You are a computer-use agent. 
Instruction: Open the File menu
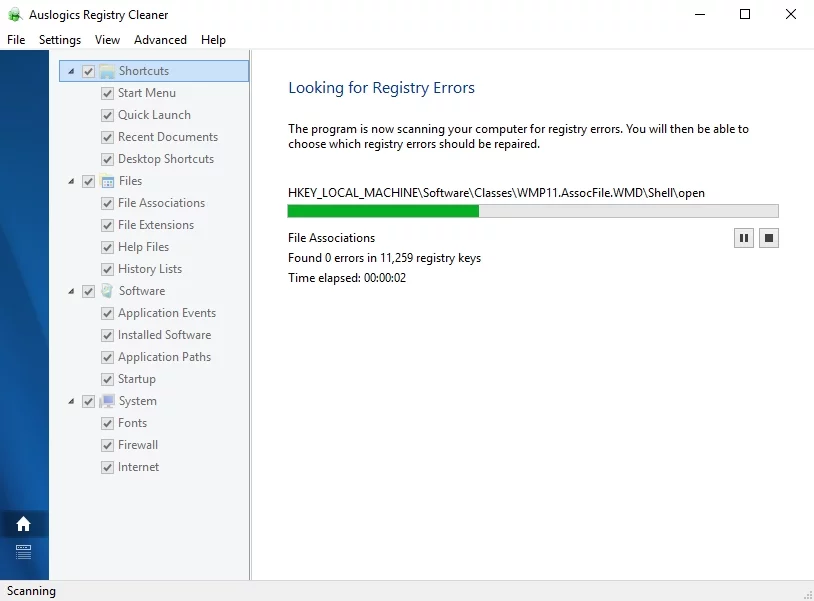click(16, 40)
